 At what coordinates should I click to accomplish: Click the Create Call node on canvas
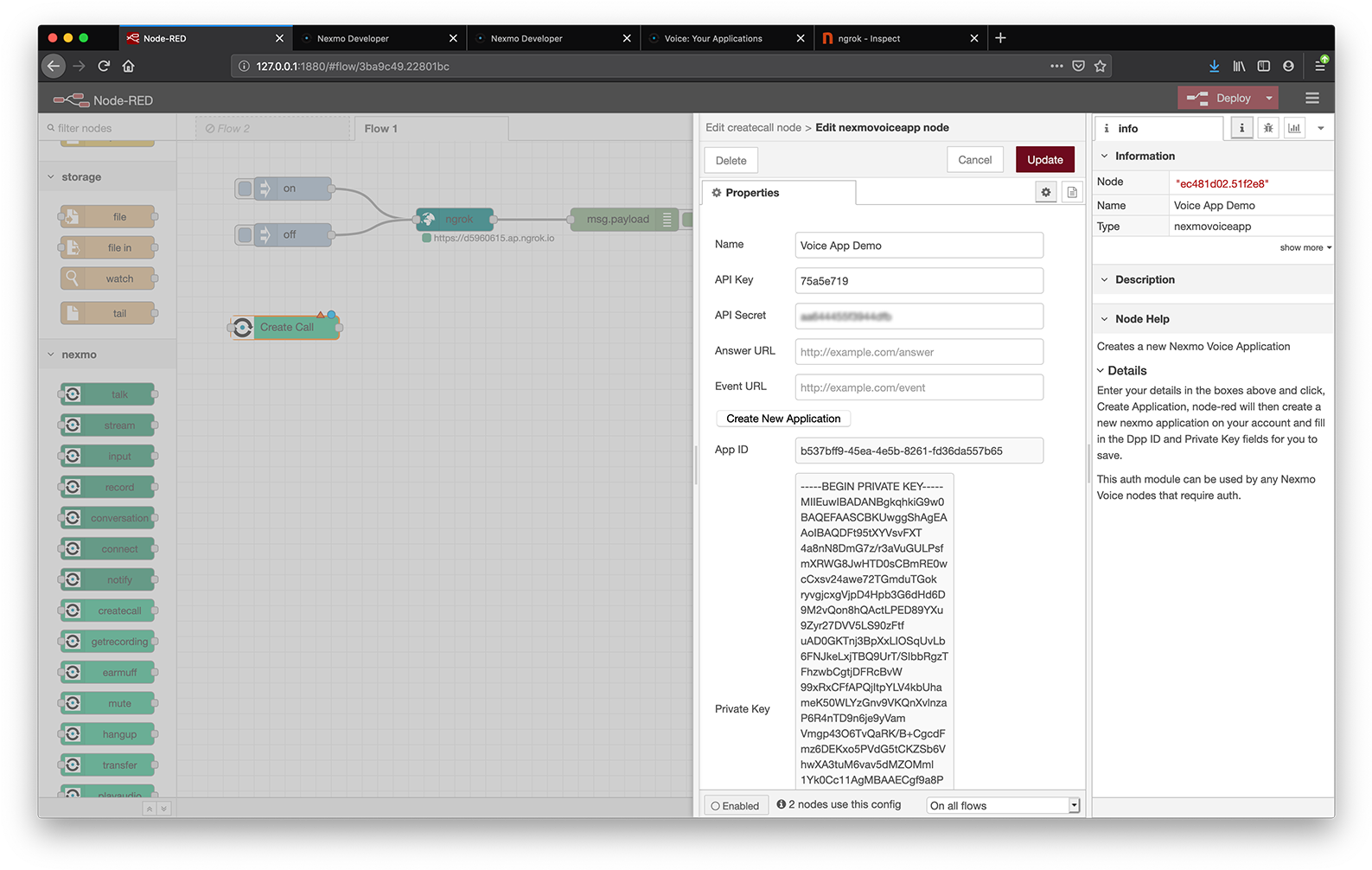pyautogui.click(x=286, y=327)
